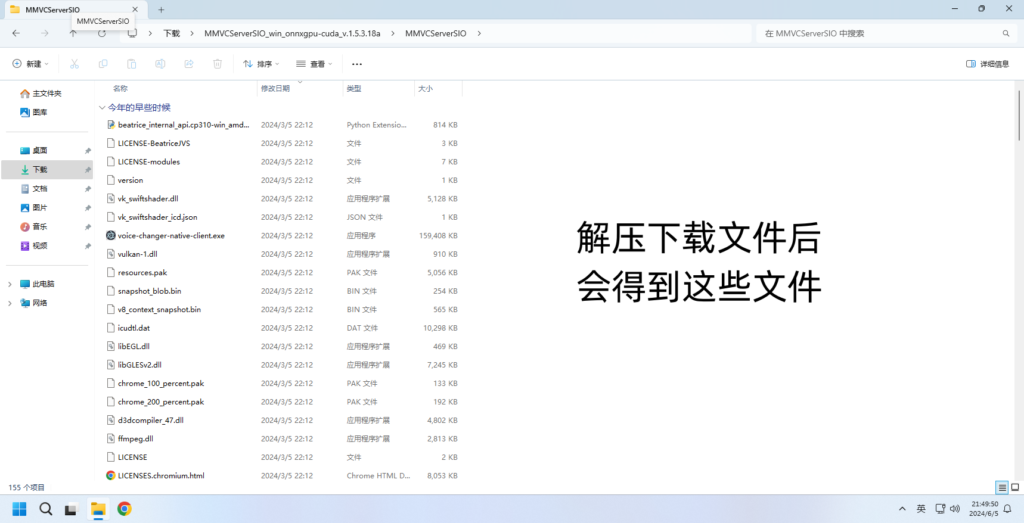Open the Windows Start menu
This screenshot has width=1024, height=523.
[20, 509]
